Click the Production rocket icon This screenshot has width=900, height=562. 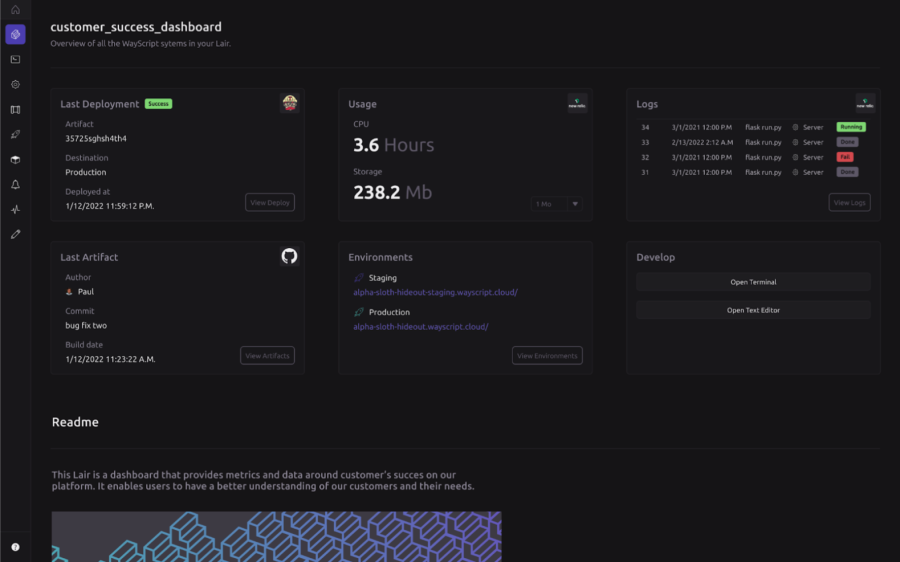359,312
